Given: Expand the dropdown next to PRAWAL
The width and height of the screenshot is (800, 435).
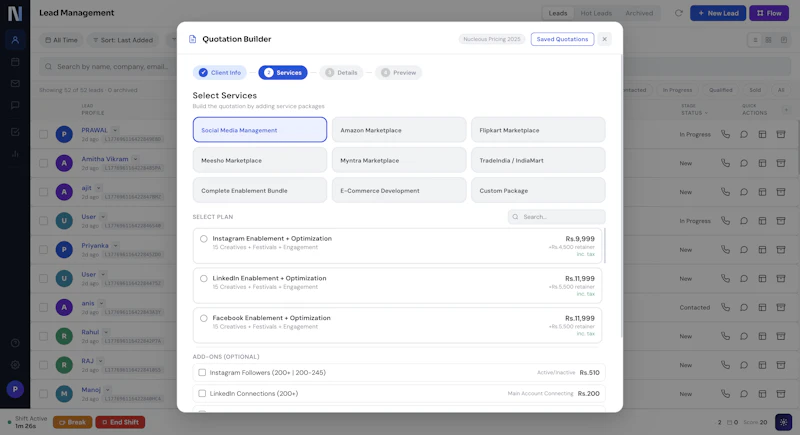Looking at the screenshot, I should pos(115,130).
